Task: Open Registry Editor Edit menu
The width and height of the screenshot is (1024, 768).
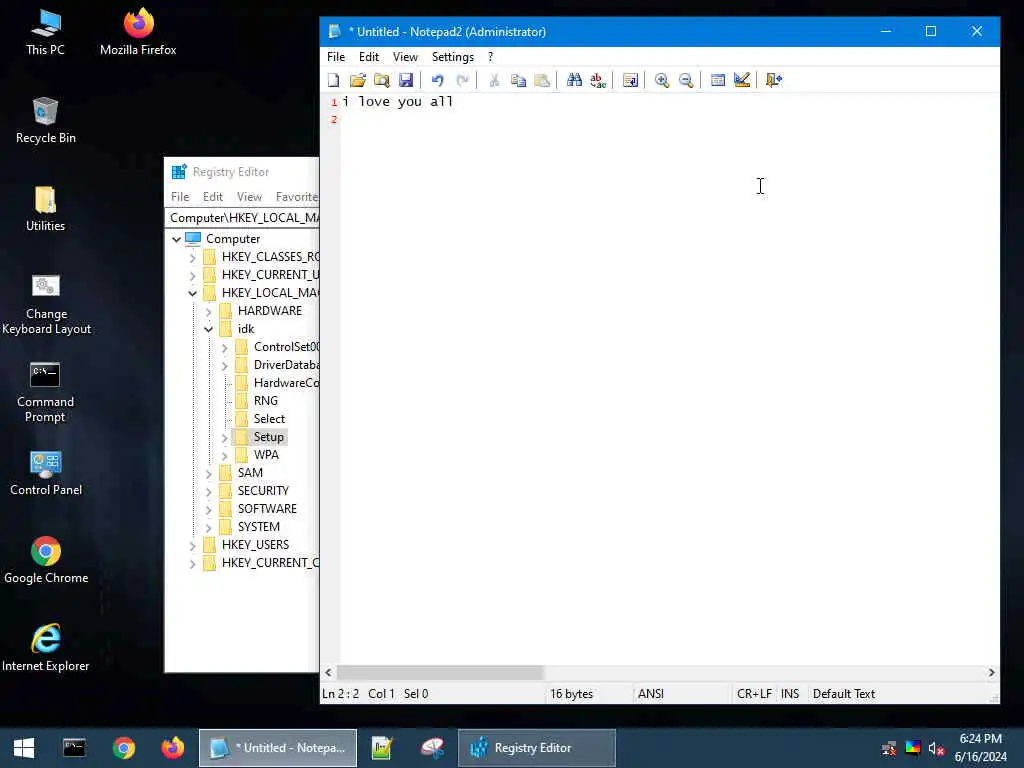Action: (212, 197)
